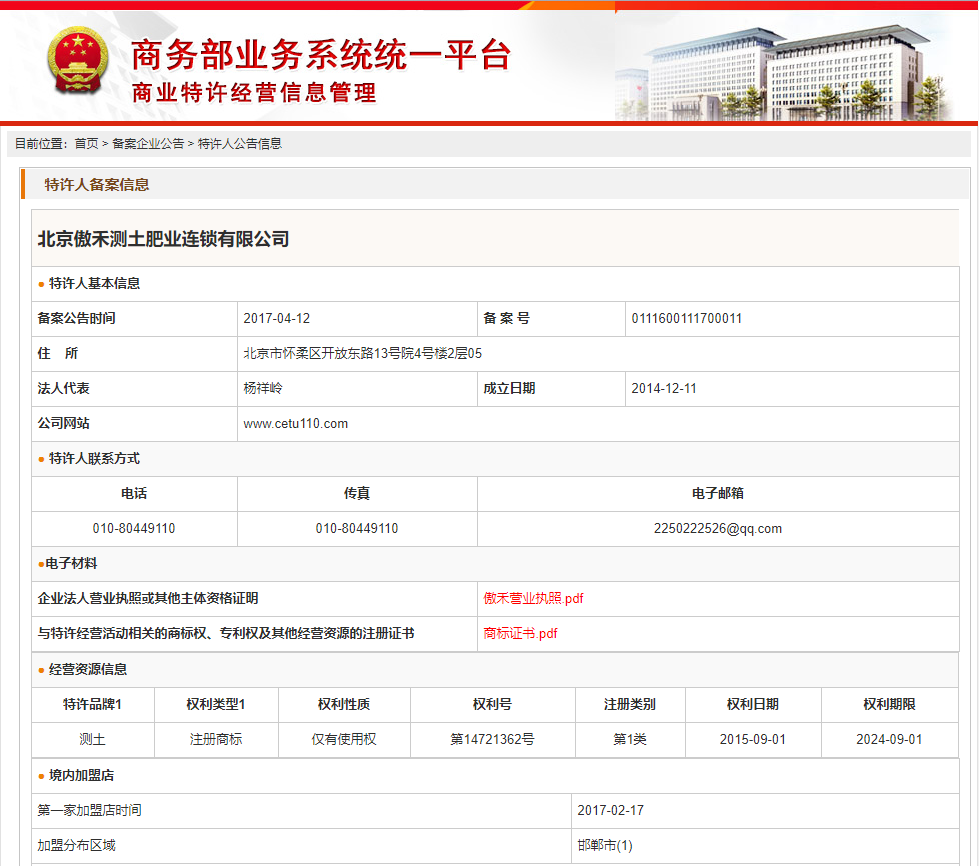Select fax number under 传真 column
Viewport: 979px width, 866px height.
click(357, 528)
